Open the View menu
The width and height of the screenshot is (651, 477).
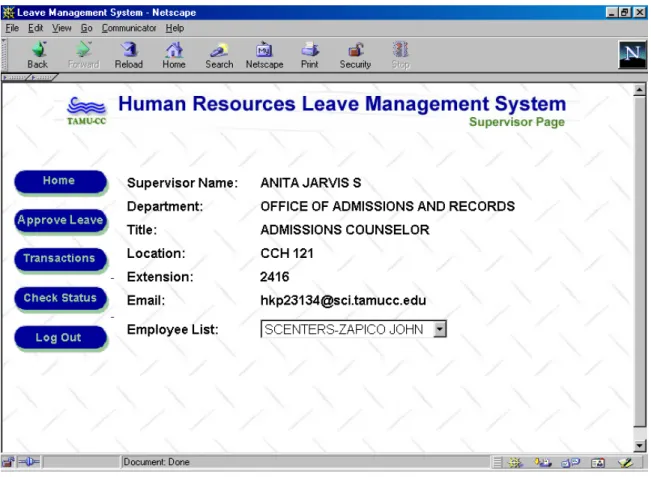tap(61, 28)
